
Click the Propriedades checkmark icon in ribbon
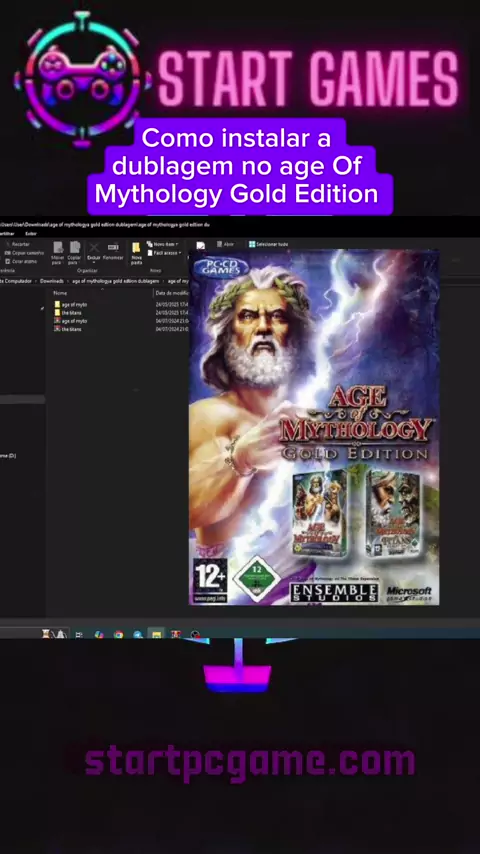click(x=200, y=246)
